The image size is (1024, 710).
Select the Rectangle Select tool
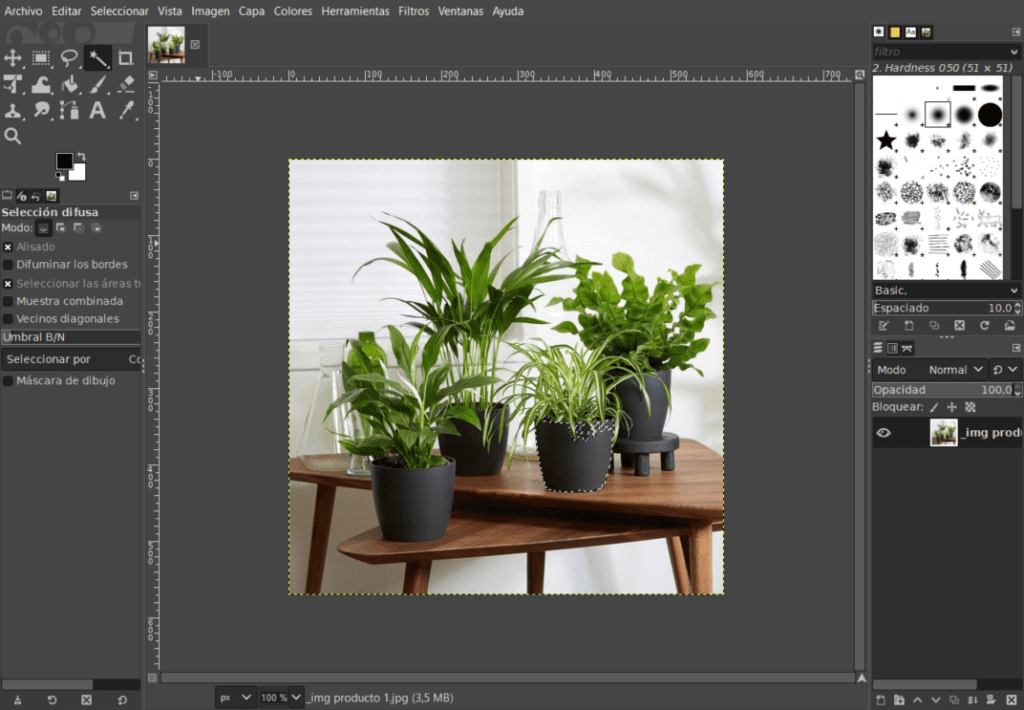click(x=41, y=58)
